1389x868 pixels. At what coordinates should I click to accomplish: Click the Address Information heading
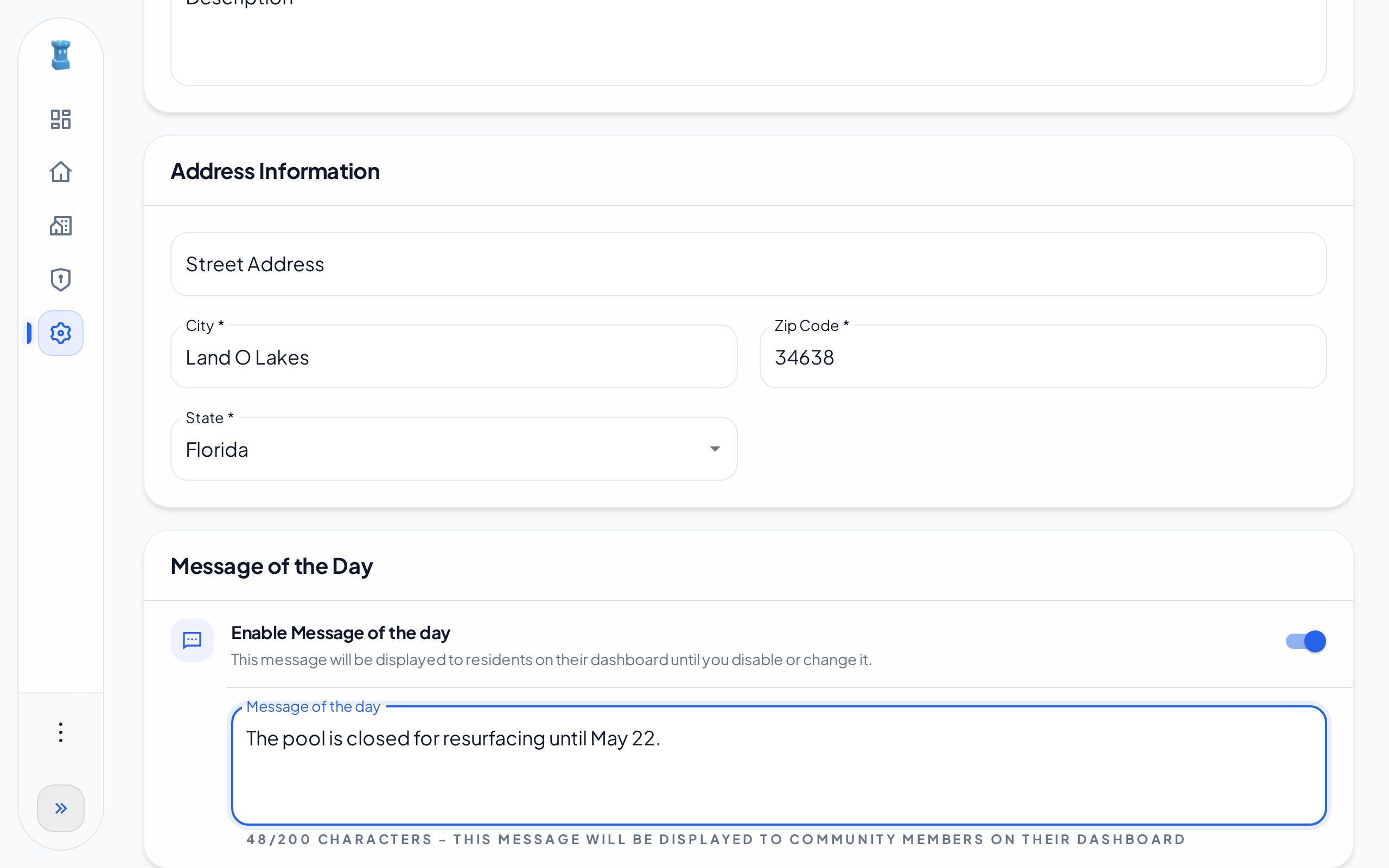(275, 171)
